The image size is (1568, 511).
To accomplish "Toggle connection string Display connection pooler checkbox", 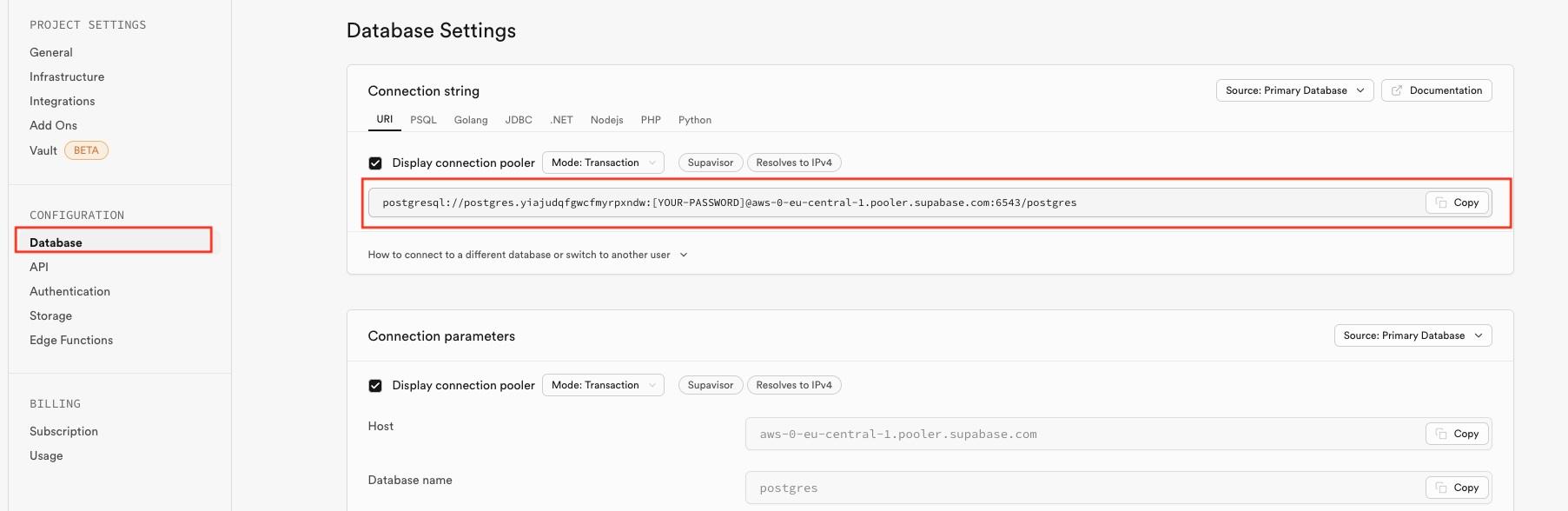I will [375, 163].
